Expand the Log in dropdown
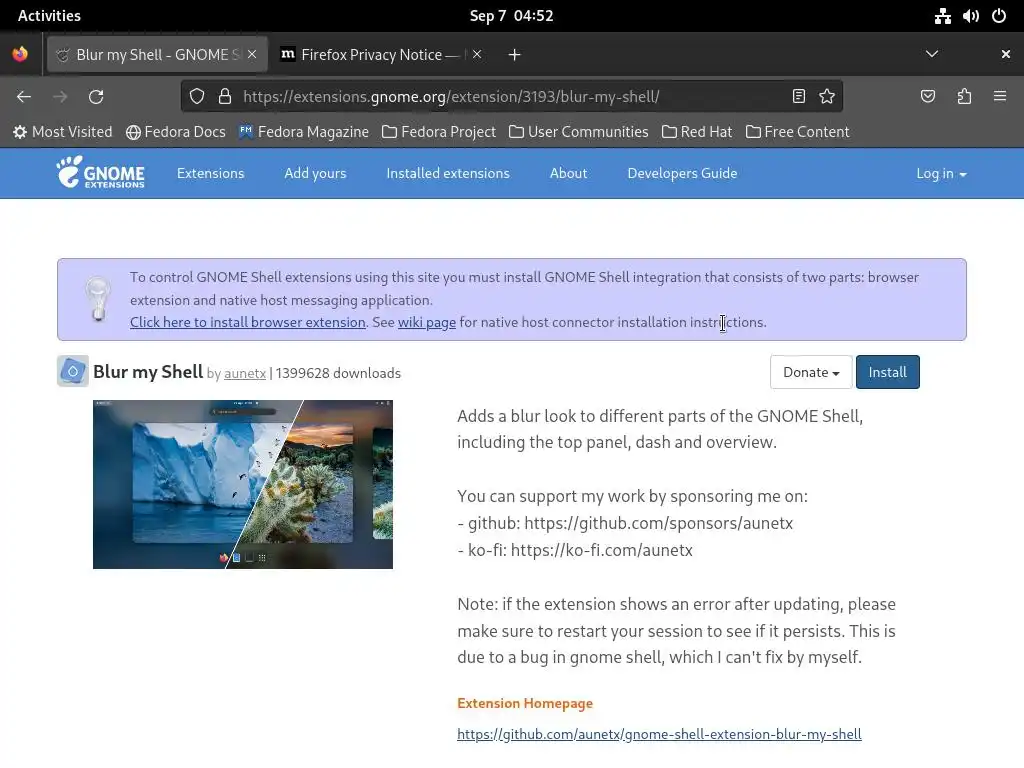This screenshot has height=768, width=1024. pos(941,174)
